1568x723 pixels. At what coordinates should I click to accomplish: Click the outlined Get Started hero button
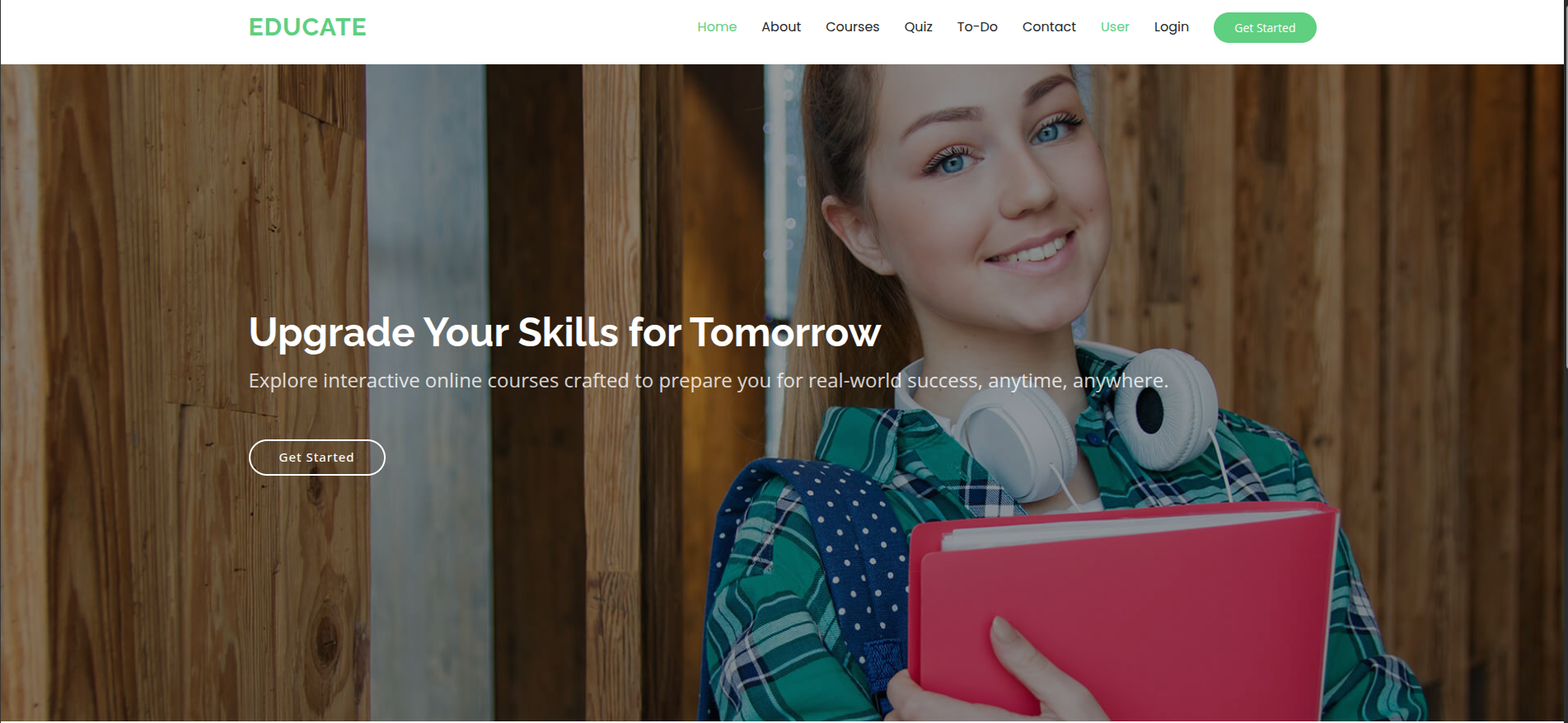[316, 458]
